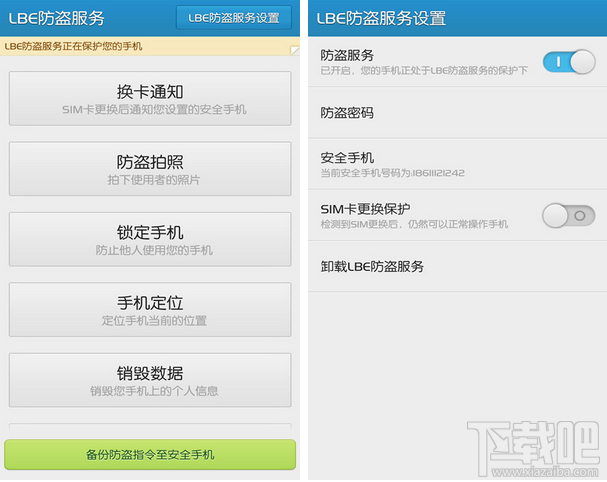Screen dimensions: 607x482
Task: Open 手机定位 to locate phone
Action: tap(150, 310)
